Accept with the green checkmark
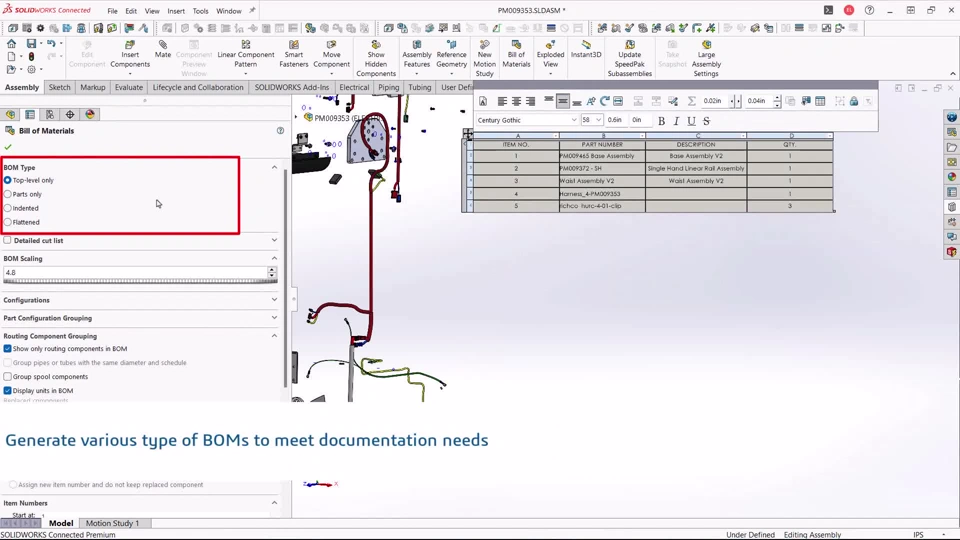This screenshot has height=540, width=960. (x=8, y=147)
